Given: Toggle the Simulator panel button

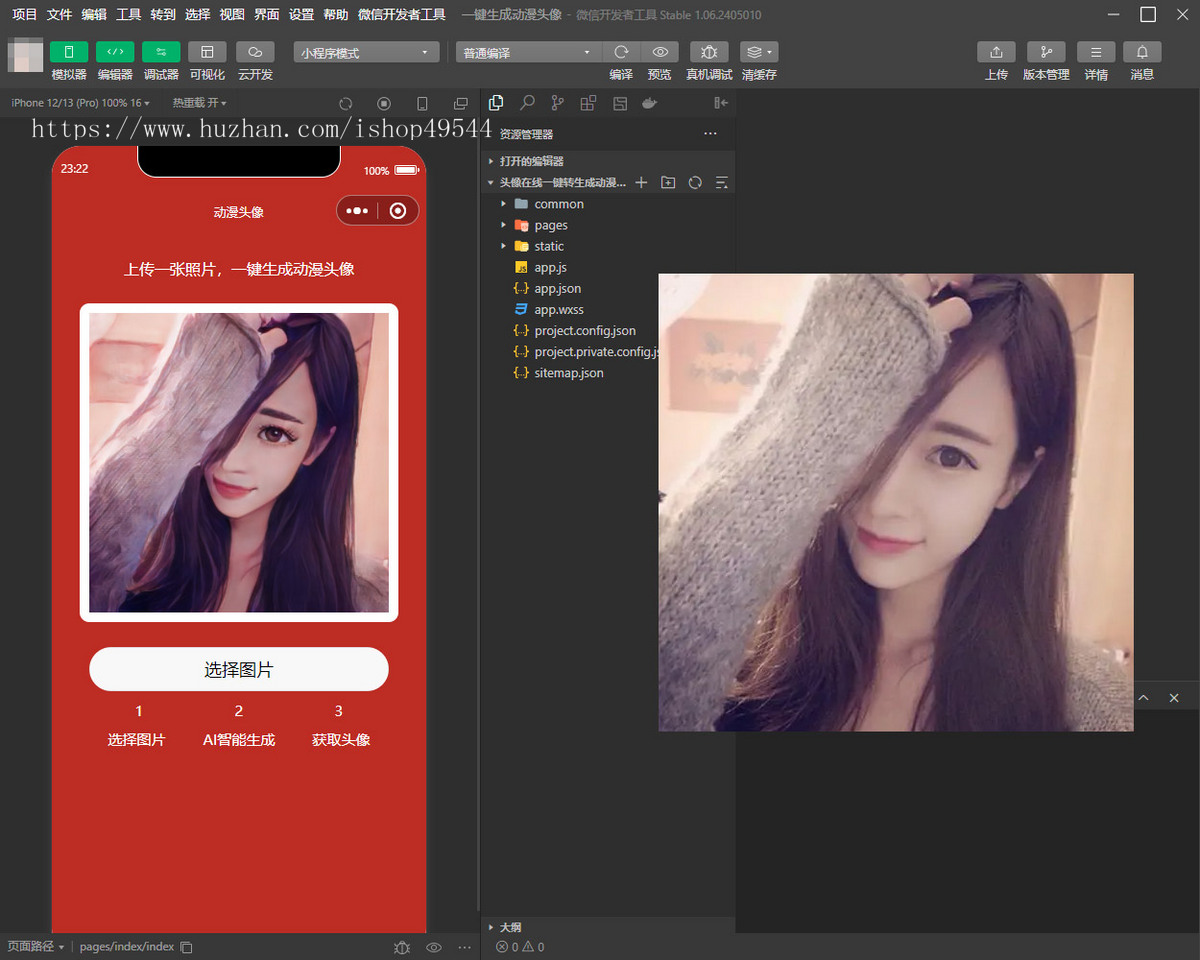Looking at the screenshot, I should click(x=69, y=52).
